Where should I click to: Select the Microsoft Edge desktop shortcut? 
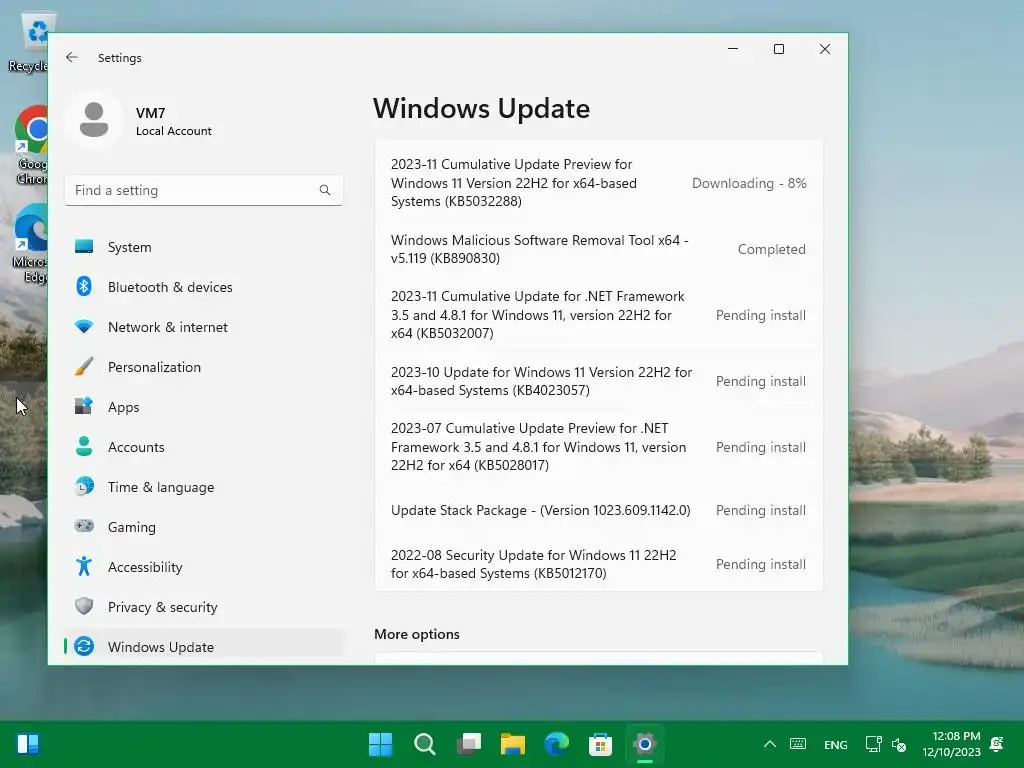(31, 244)
